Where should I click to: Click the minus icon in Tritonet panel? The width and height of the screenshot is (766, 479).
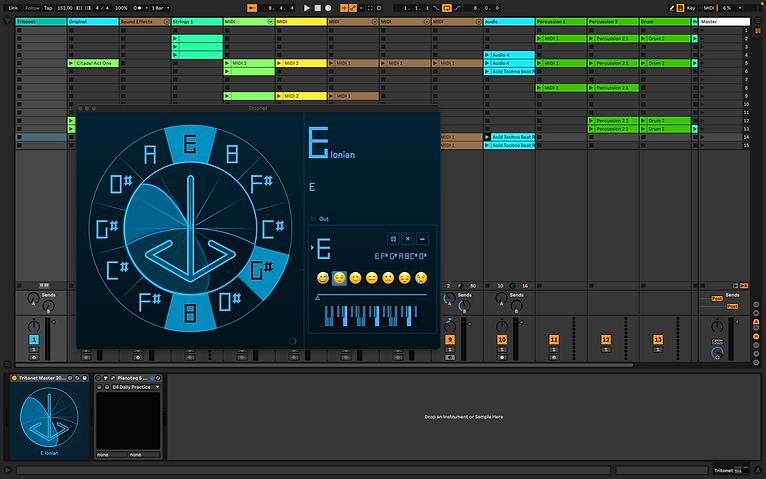pyautogui.click(x=422, y=239)
